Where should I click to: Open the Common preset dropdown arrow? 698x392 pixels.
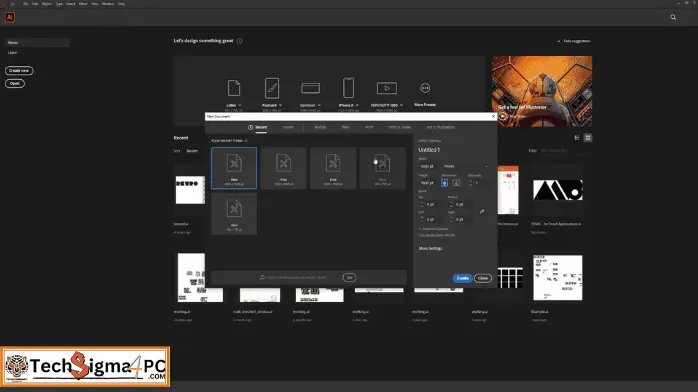(x=319, y=105)
